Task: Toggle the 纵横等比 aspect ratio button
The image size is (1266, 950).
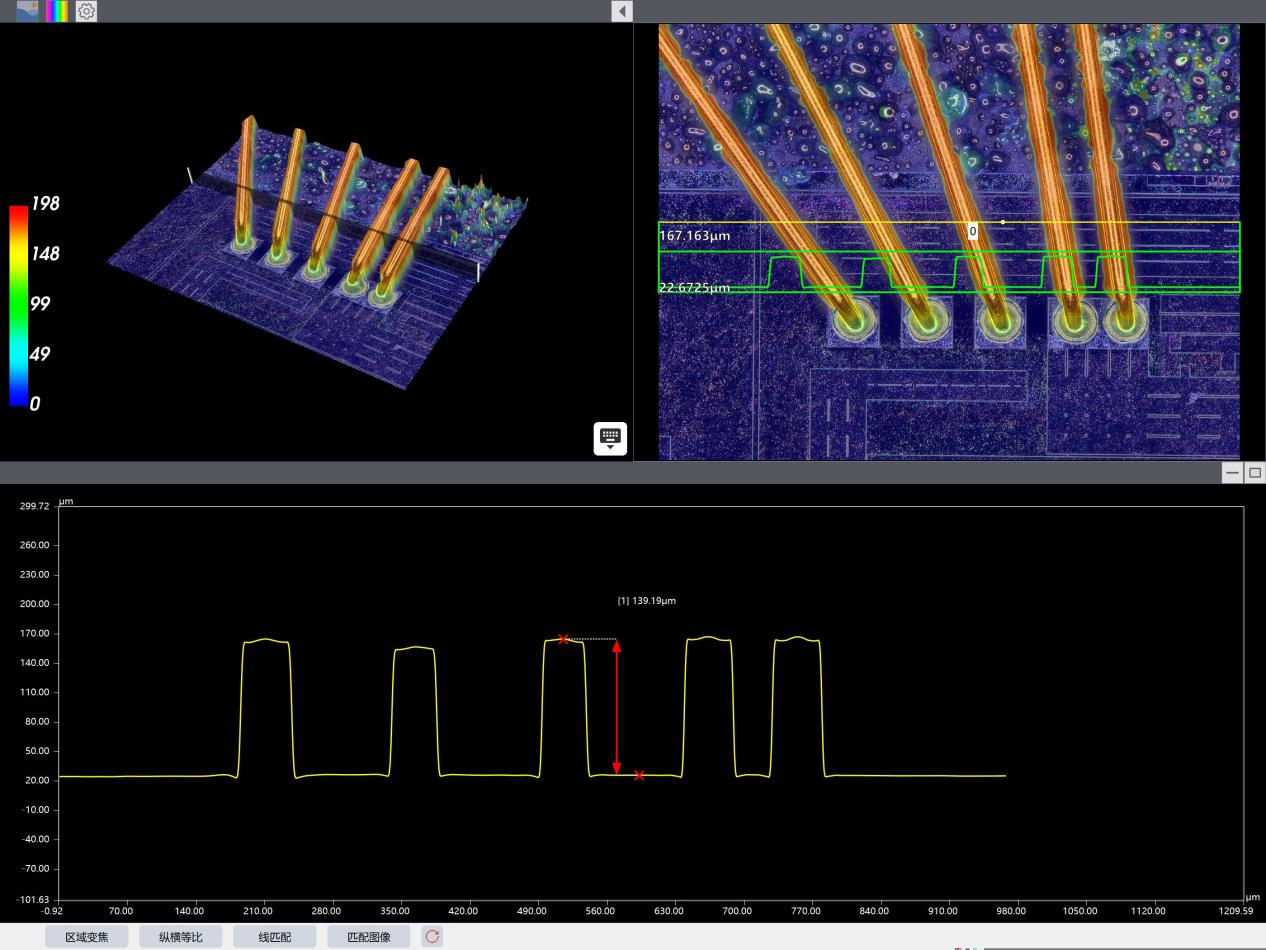Action: [x=180, y=937]
